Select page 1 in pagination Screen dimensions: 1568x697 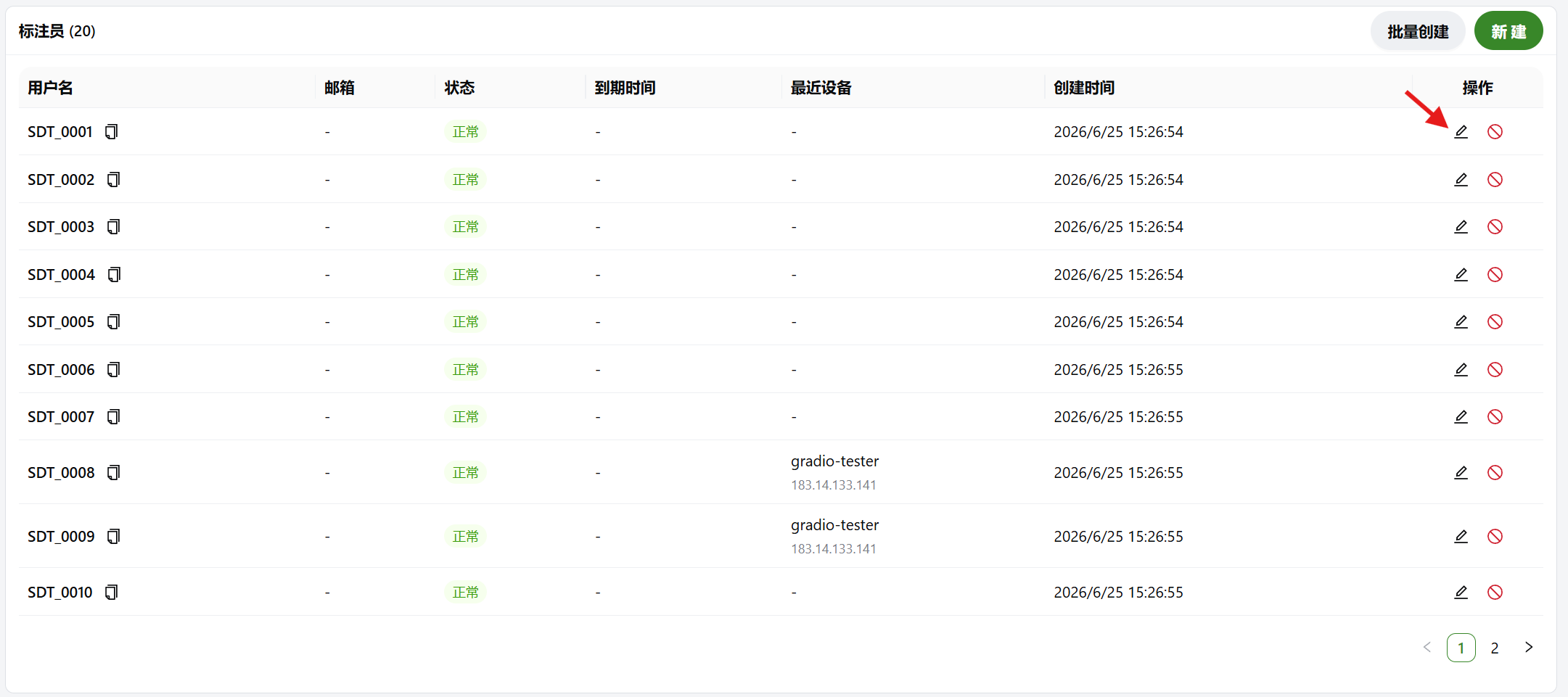pos(1461,648)
